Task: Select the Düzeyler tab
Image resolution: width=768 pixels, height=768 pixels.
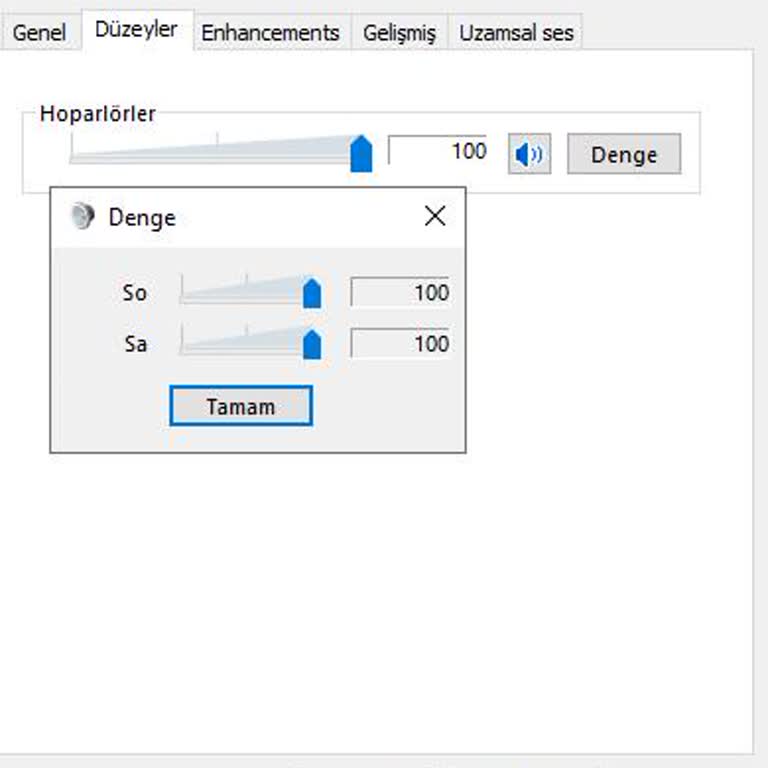Action: pyautogui.click(x=136, y=30)
